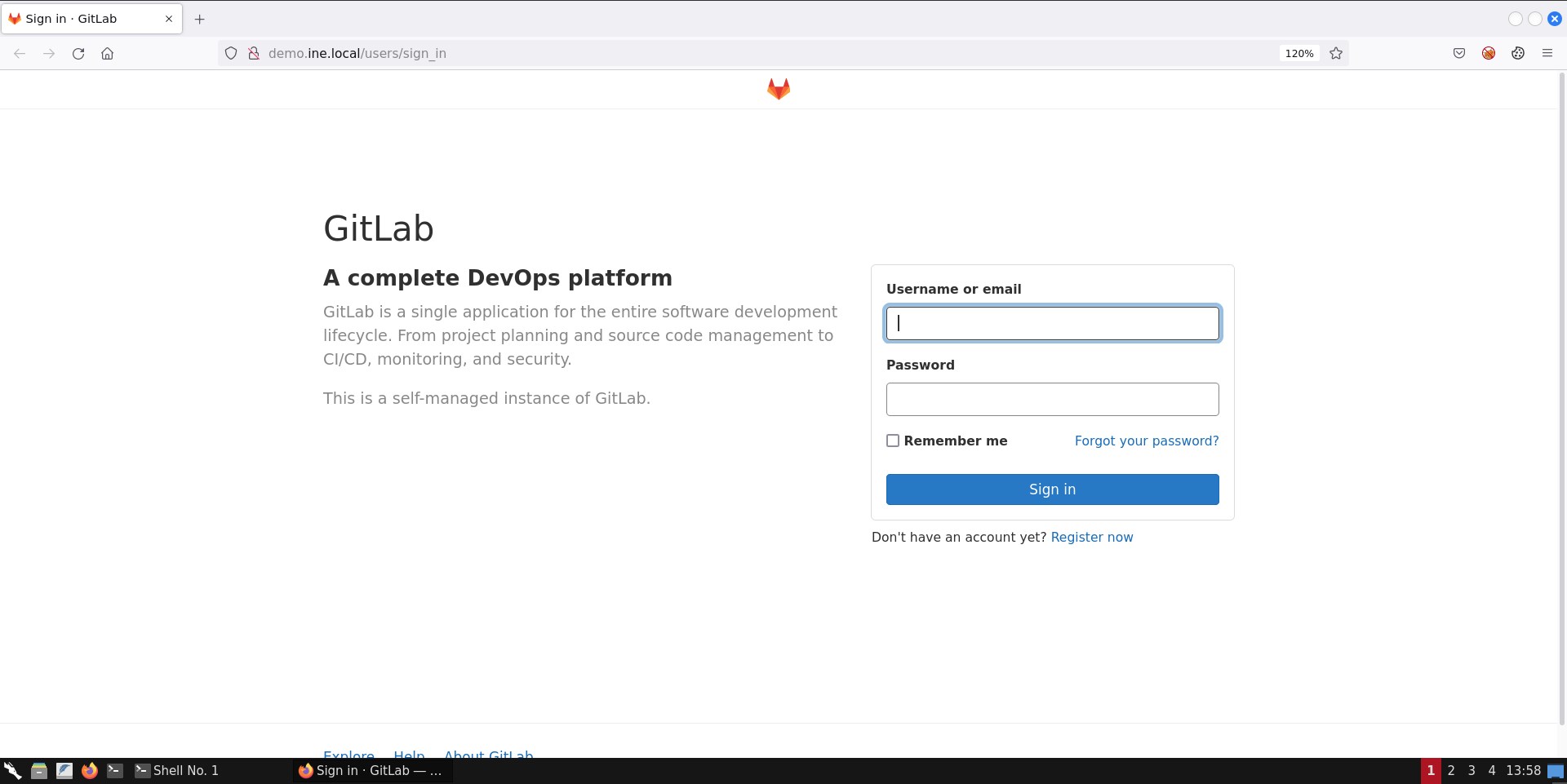
Task: Launch the text editor taskbar icon
Action: [x=64, y=770]
